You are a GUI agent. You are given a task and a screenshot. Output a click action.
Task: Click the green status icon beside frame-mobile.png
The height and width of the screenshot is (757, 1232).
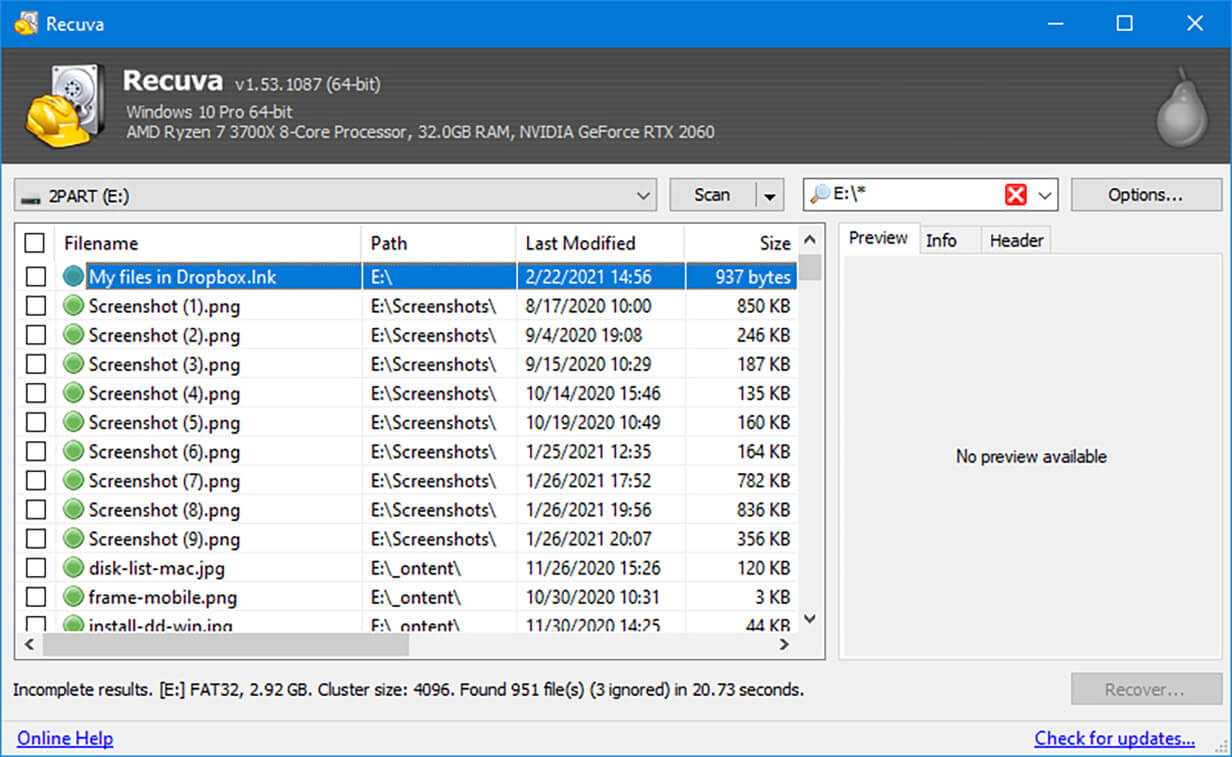coord(74,597)
